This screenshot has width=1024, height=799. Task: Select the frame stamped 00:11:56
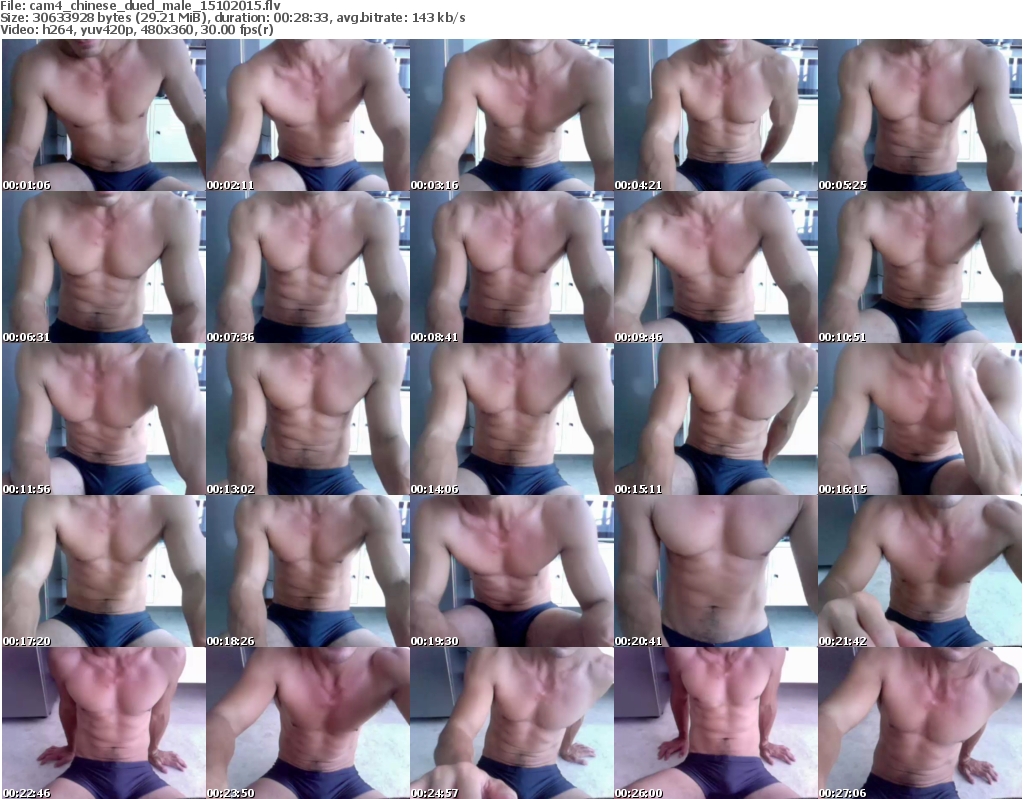(x=104, y=419)
